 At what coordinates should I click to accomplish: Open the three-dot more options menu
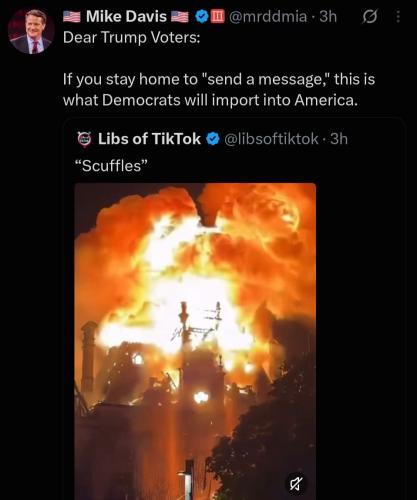coord(398,16)
